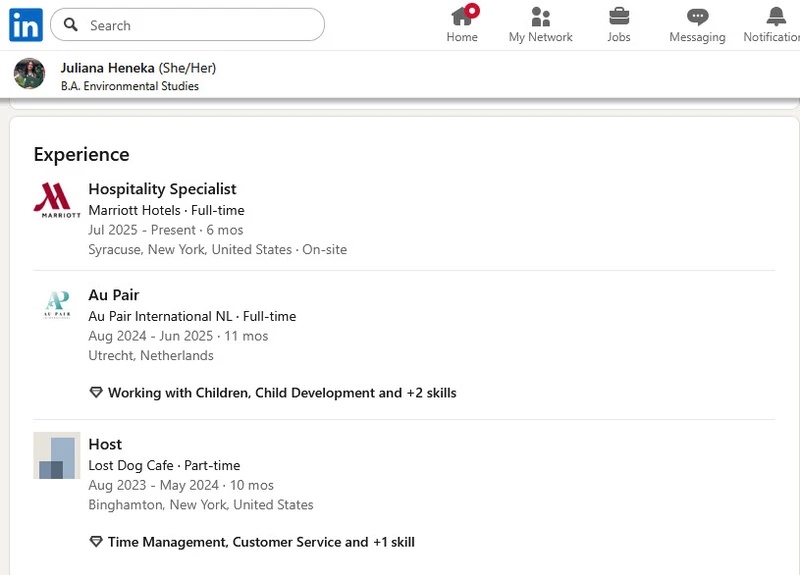Click Juliana Heneka's profile photo
The image size is (800, 575).
pyautogui.click(x=29, y=73)
